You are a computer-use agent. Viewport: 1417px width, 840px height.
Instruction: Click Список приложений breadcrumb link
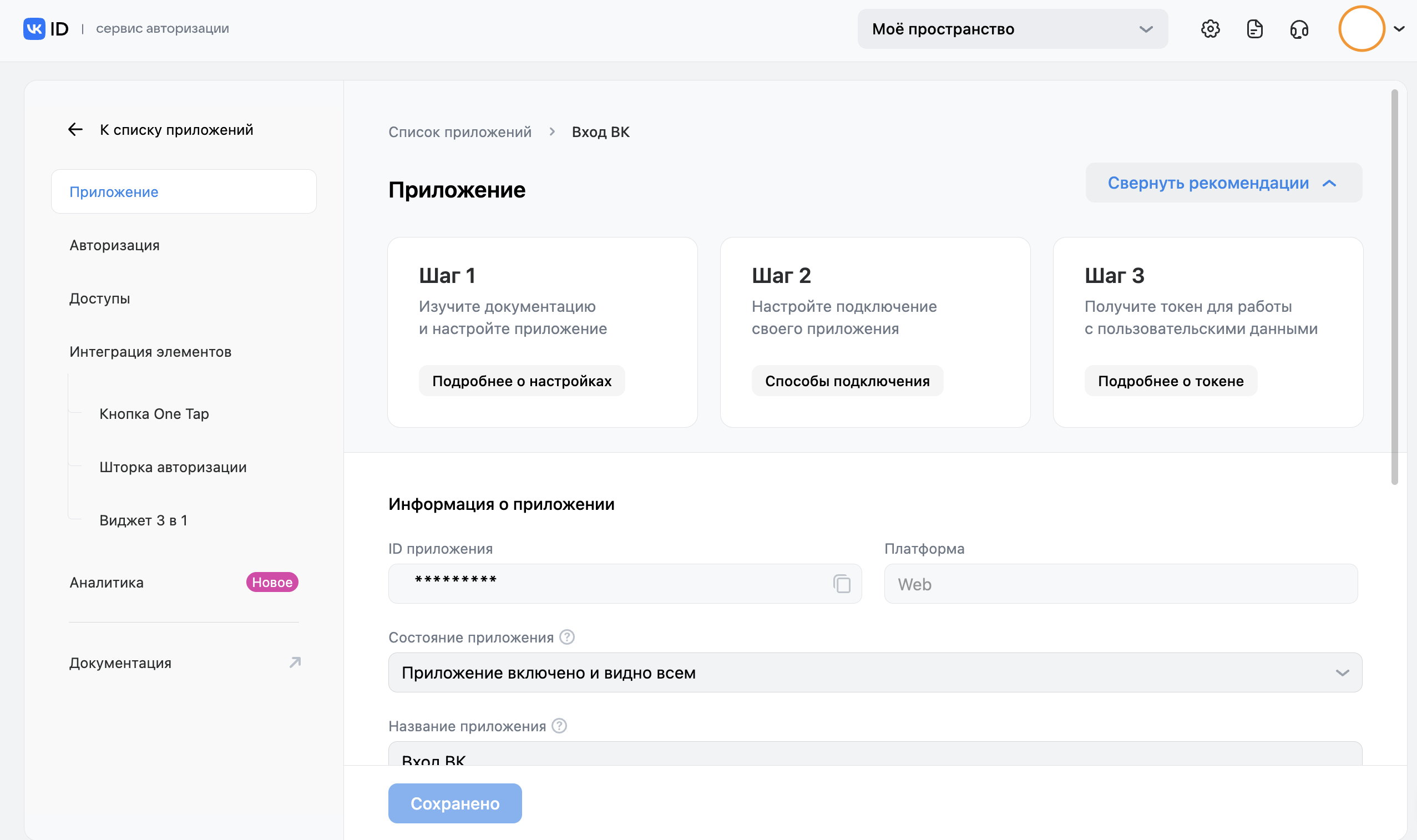pos(459,132)
